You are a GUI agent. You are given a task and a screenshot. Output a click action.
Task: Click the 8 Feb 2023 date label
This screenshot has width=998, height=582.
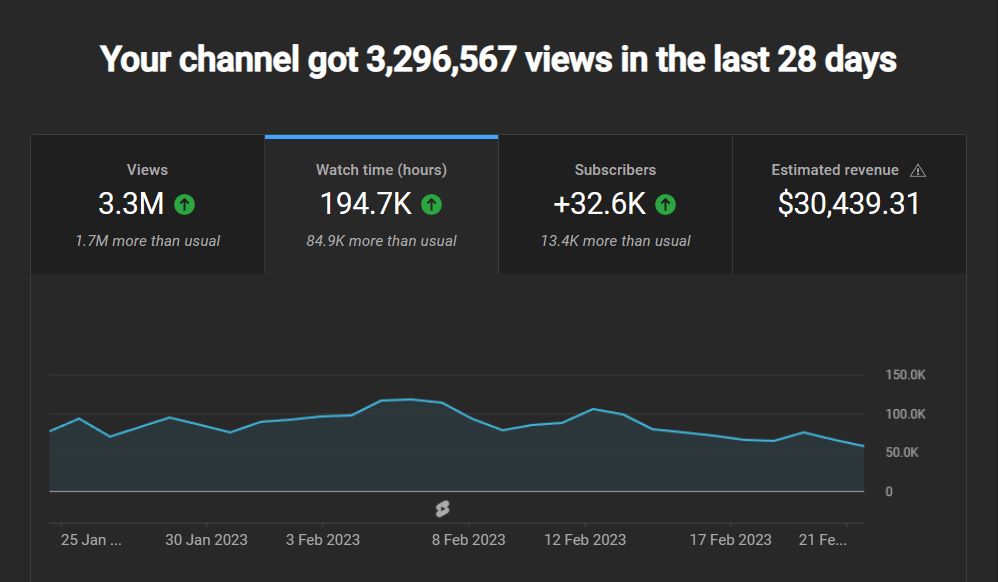click(x=468, y=540)
